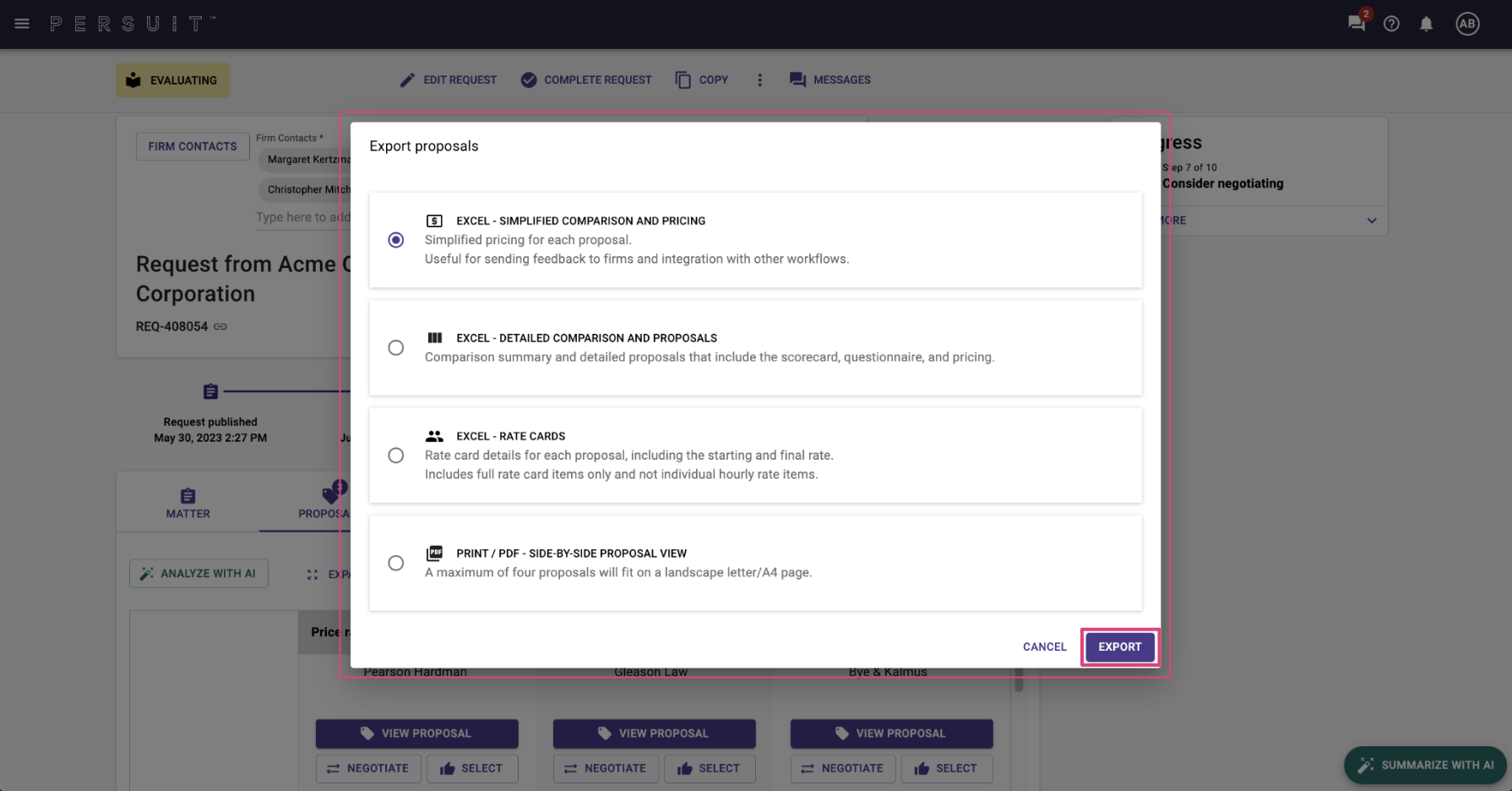Click Select under Gleason Law
Screen dimensions: 1512x791
point(710,768)
